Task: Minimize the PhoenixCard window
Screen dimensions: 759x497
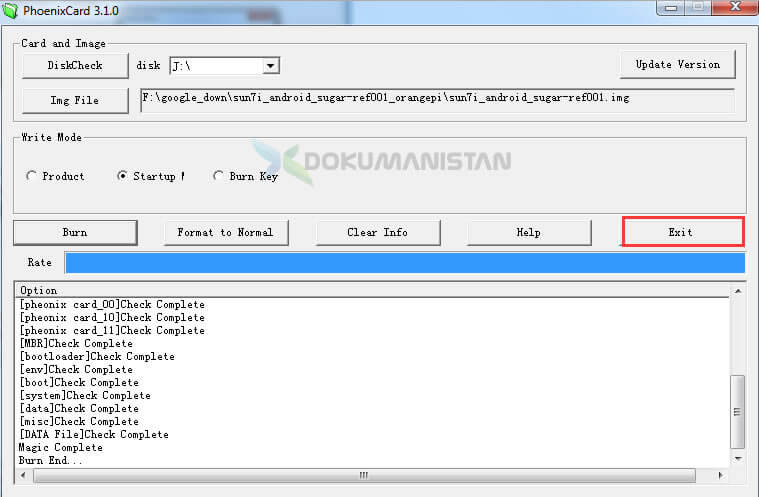Action: tap(670, 7)
